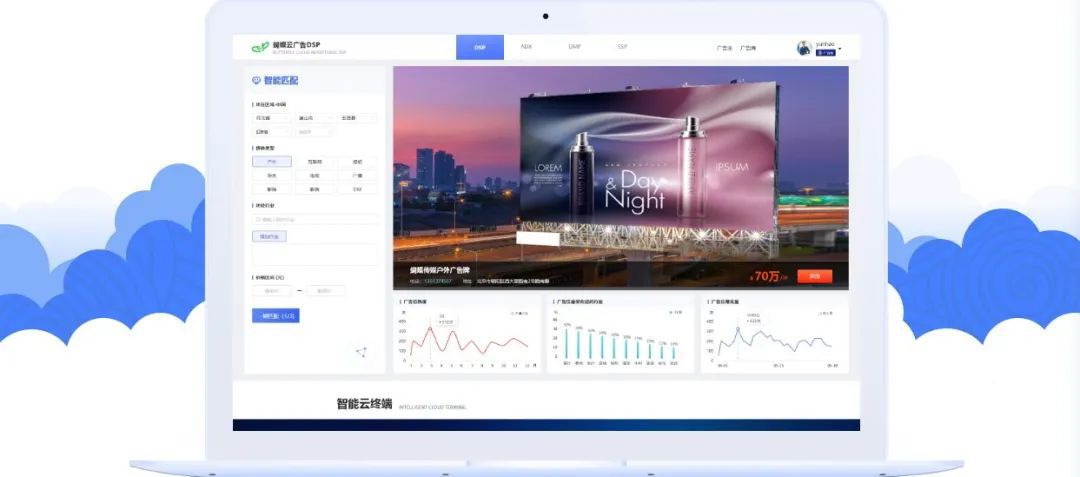This screenshot has height=477, width=1080.
Task: Switch to the DSP tab
Action: (480, 47)
